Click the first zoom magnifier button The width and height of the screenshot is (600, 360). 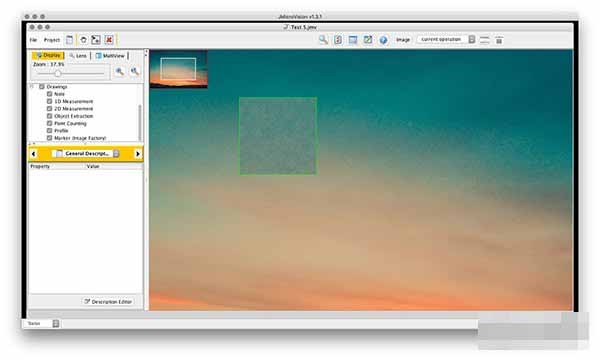pos(120,72)
